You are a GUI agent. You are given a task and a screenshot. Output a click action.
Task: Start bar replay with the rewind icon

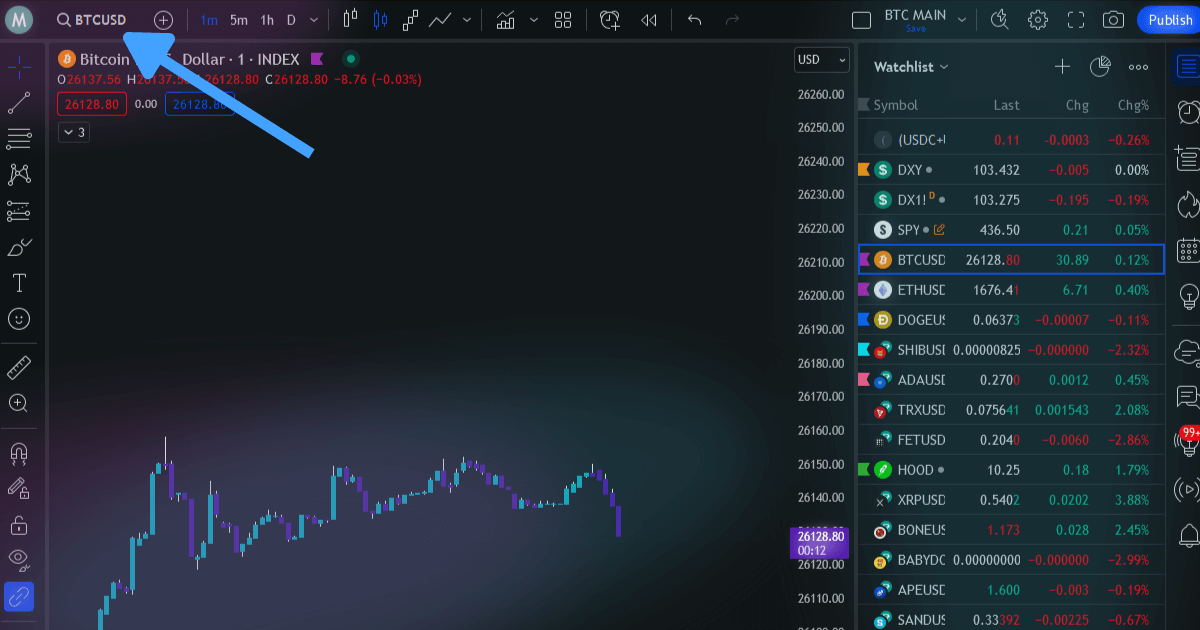coord(649,20)
